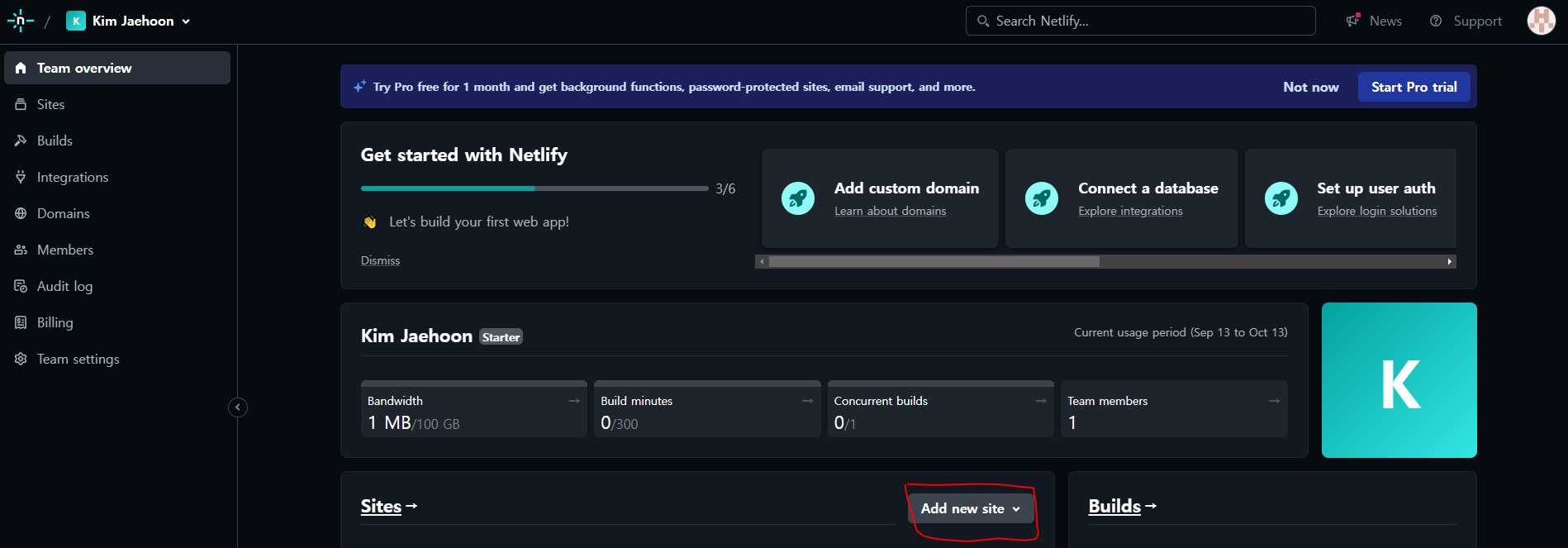Click the Get started progress bar

coord(535,188)
